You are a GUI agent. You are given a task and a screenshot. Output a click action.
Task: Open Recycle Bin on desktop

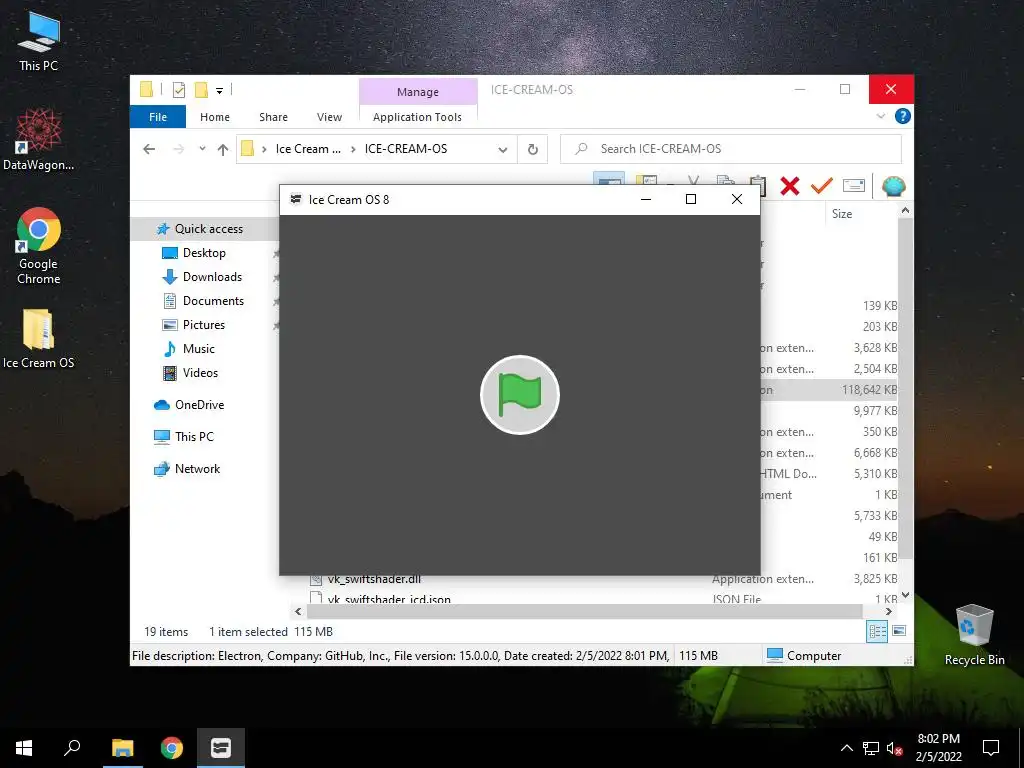click(974, 634)
